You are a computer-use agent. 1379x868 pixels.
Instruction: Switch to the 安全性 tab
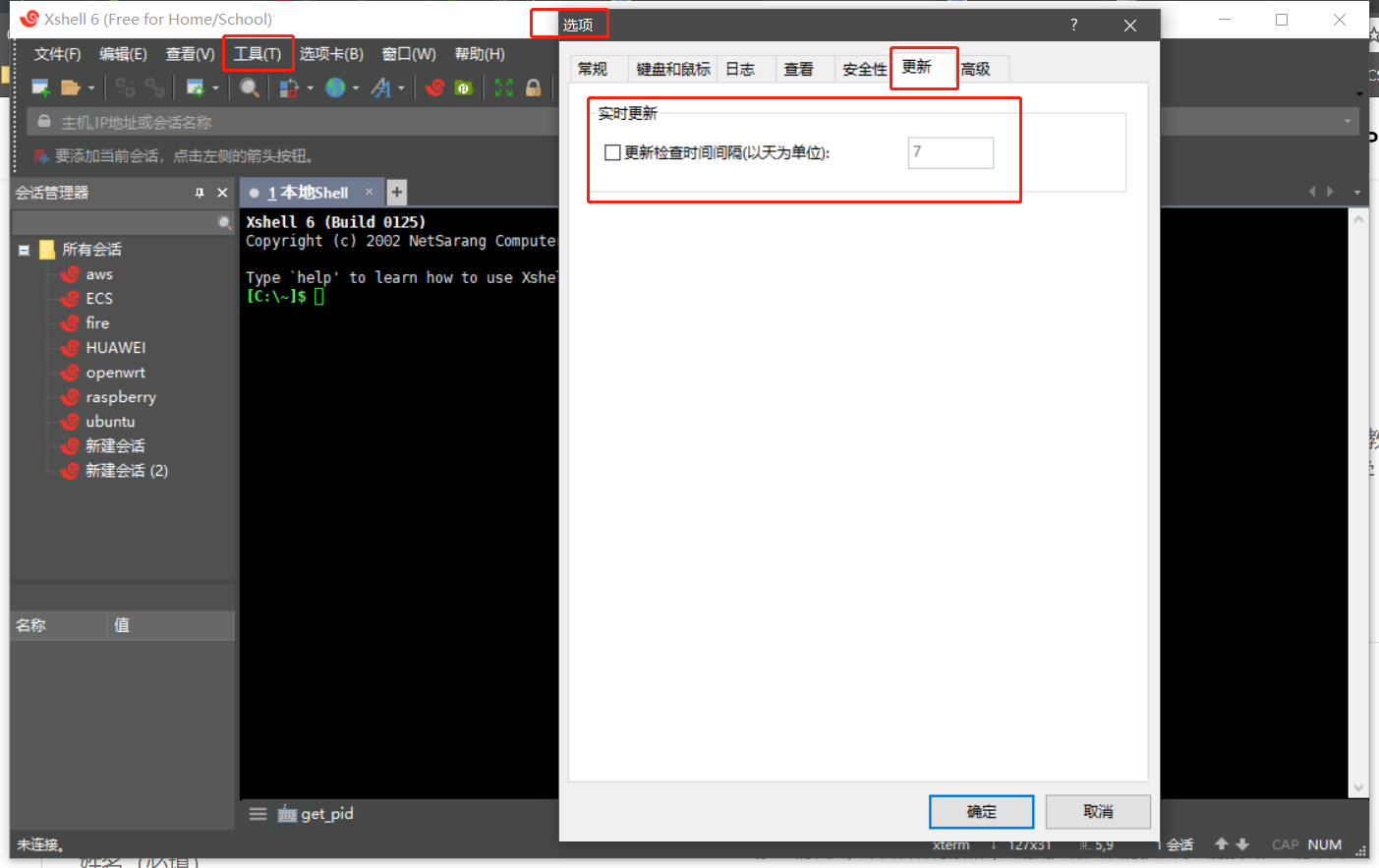864,69
